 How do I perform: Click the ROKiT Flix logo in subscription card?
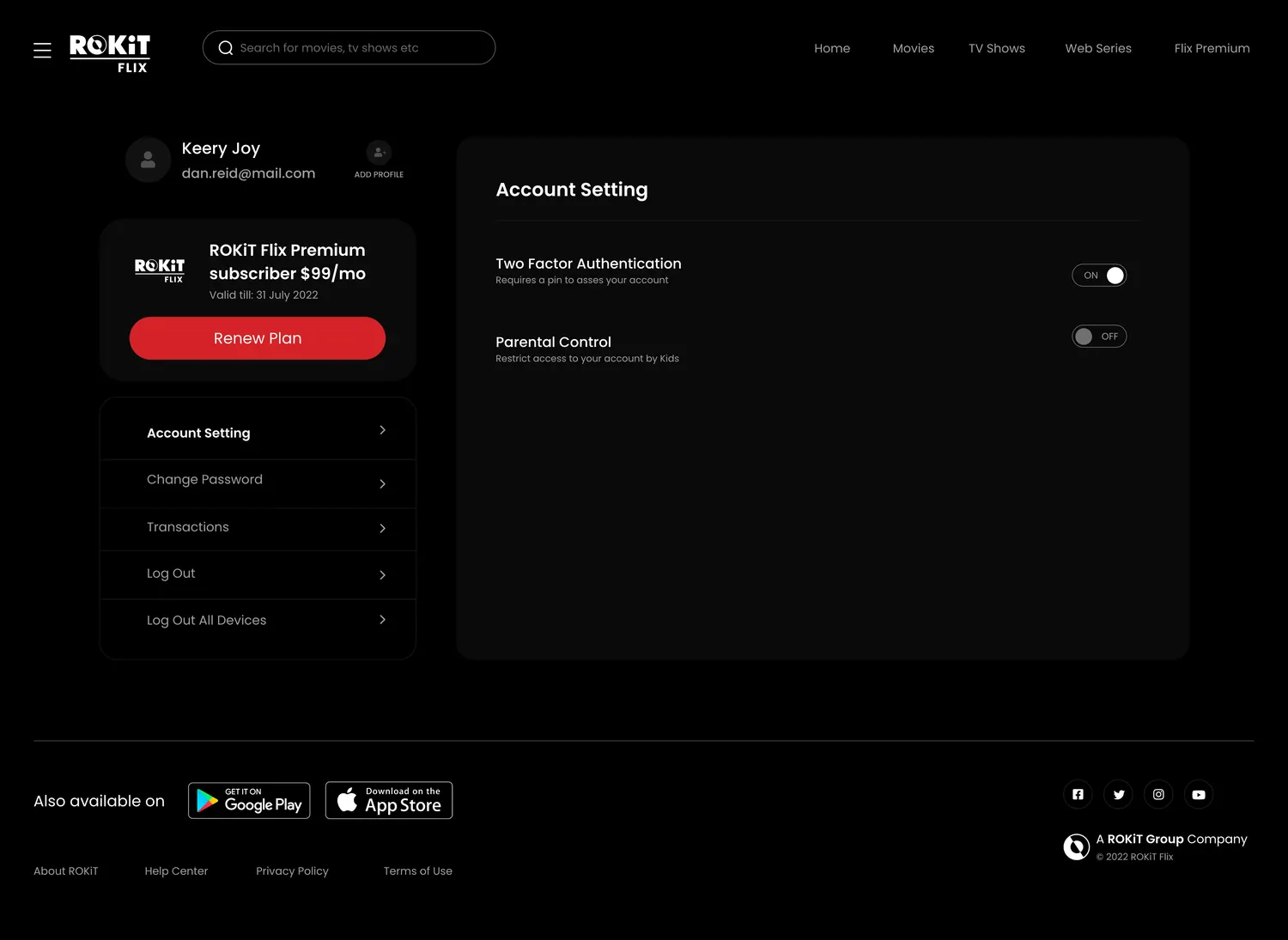[160, 270]
